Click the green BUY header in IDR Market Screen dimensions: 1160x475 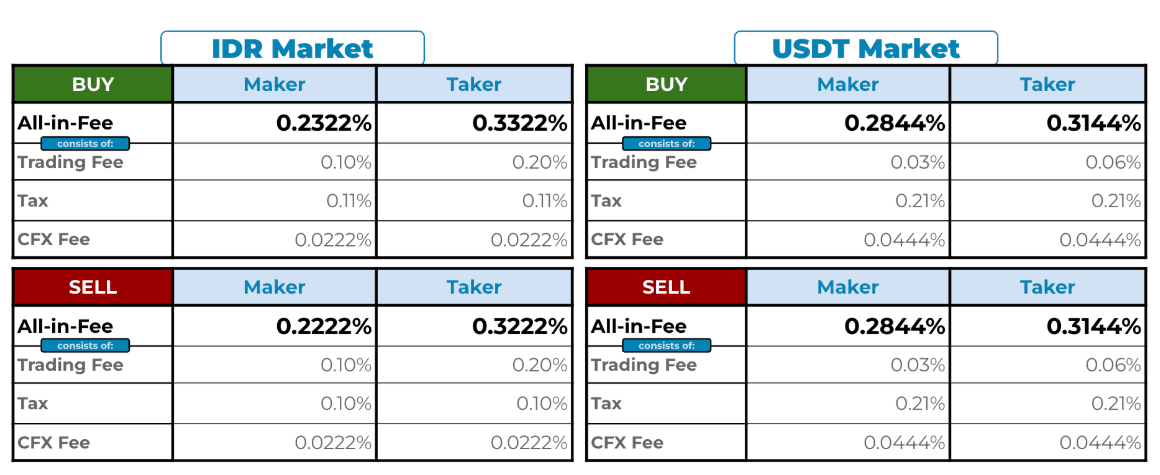pos(93,85)
